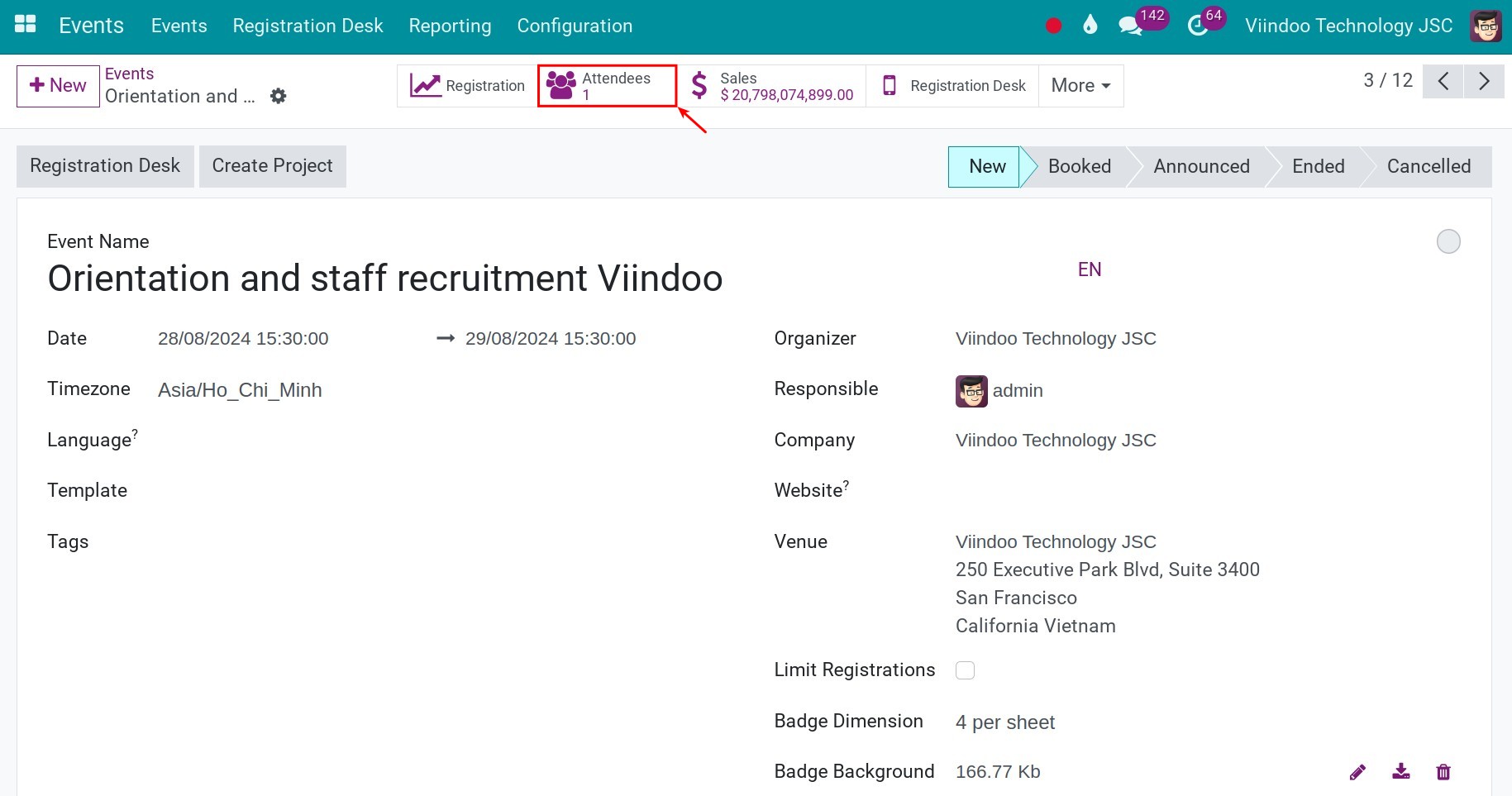Image resolution: width=1512 pixels, height=796 pixels.
Task: Click the 3 / 12 pager counter
Action: [1388, 80]
